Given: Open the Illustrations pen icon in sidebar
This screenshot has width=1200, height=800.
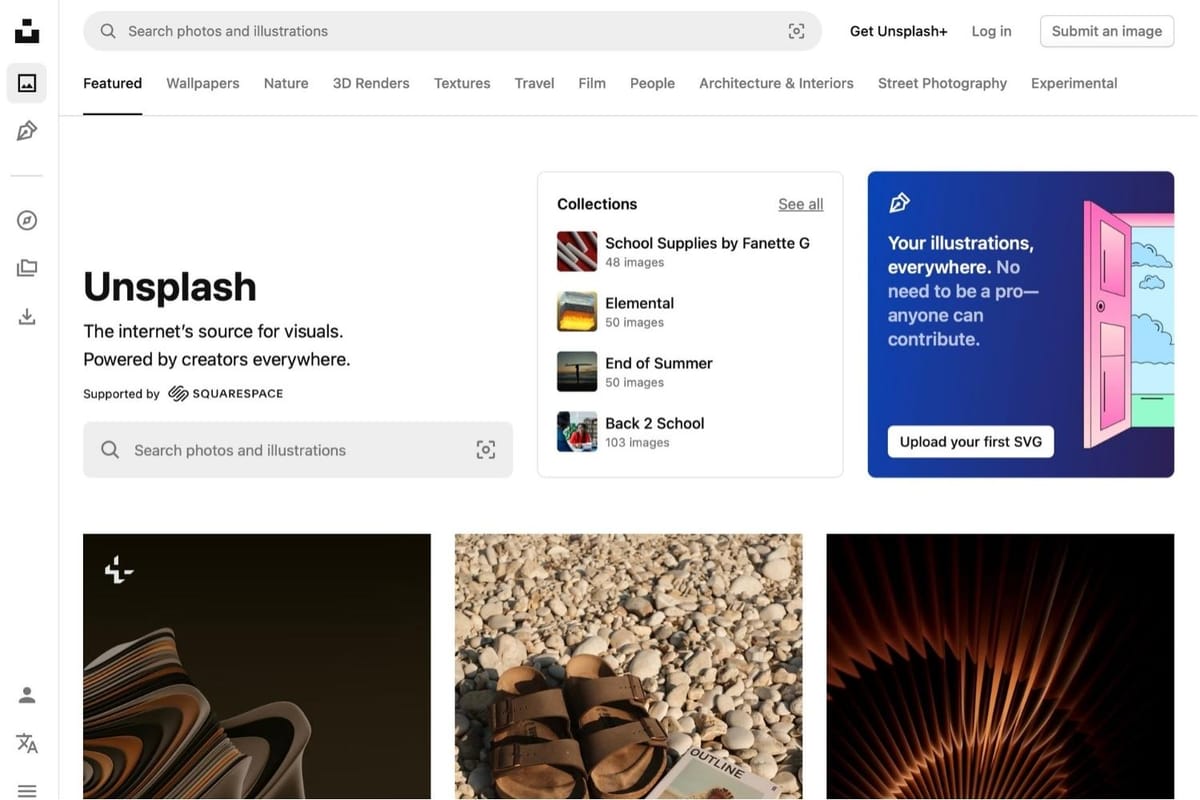Looking at the screenshot, I should (27, 131).
